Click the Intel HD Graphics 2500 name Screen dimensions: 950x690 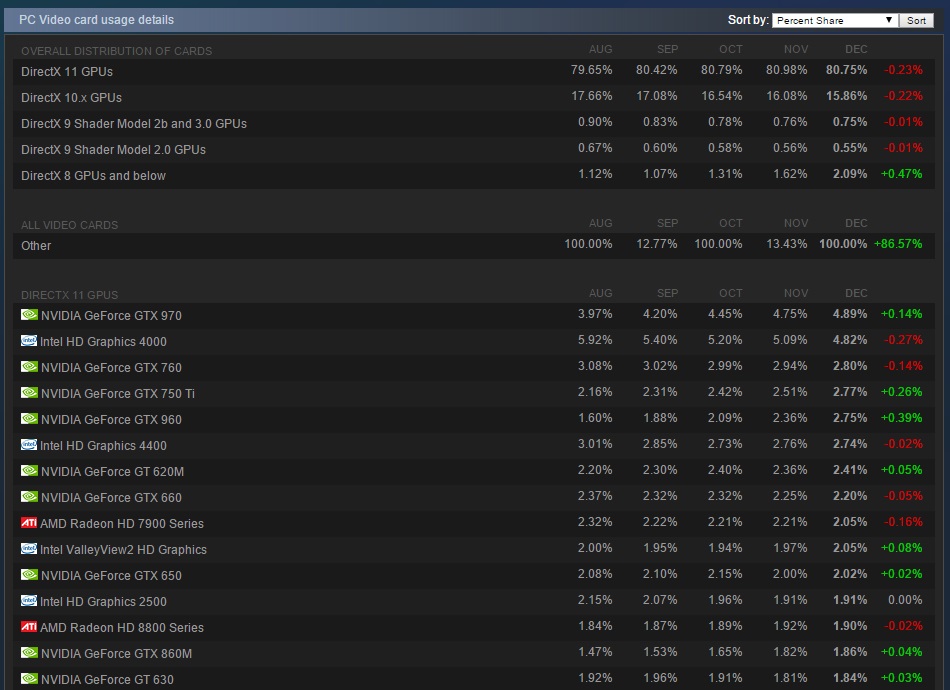coord(103,602)
